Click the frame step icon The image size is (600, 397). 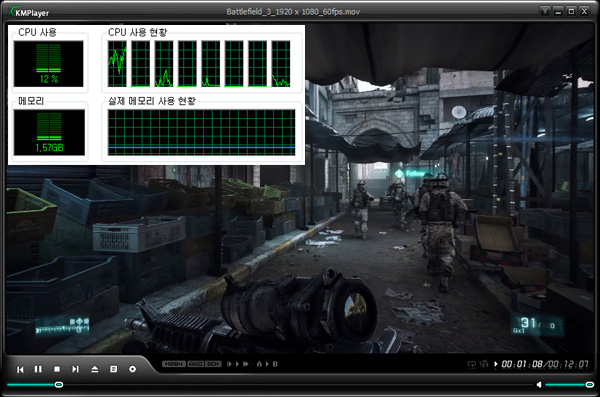(229, 364)
